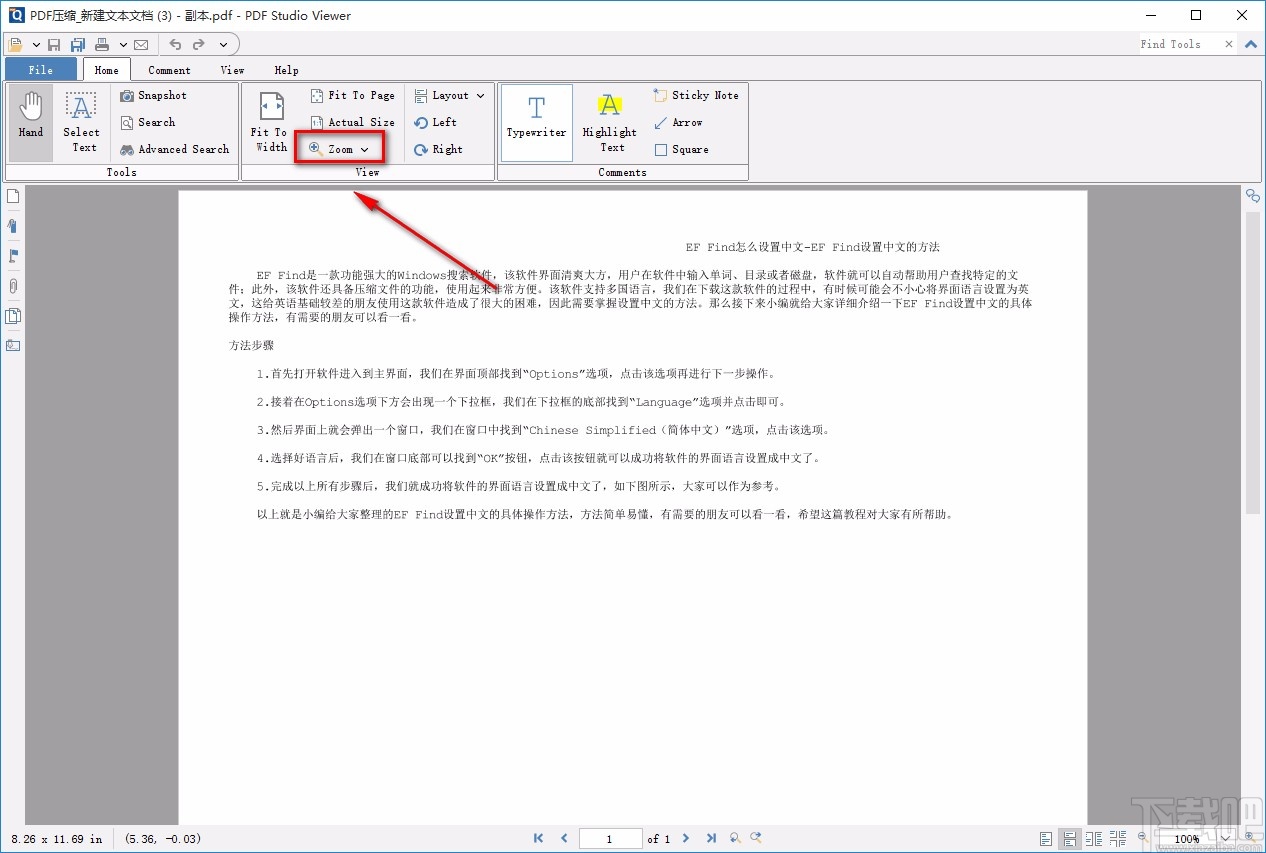This screenshot has width=1266, height=853.
Task: Switch to facing continuous layout
Action: tap(1118, 839)
